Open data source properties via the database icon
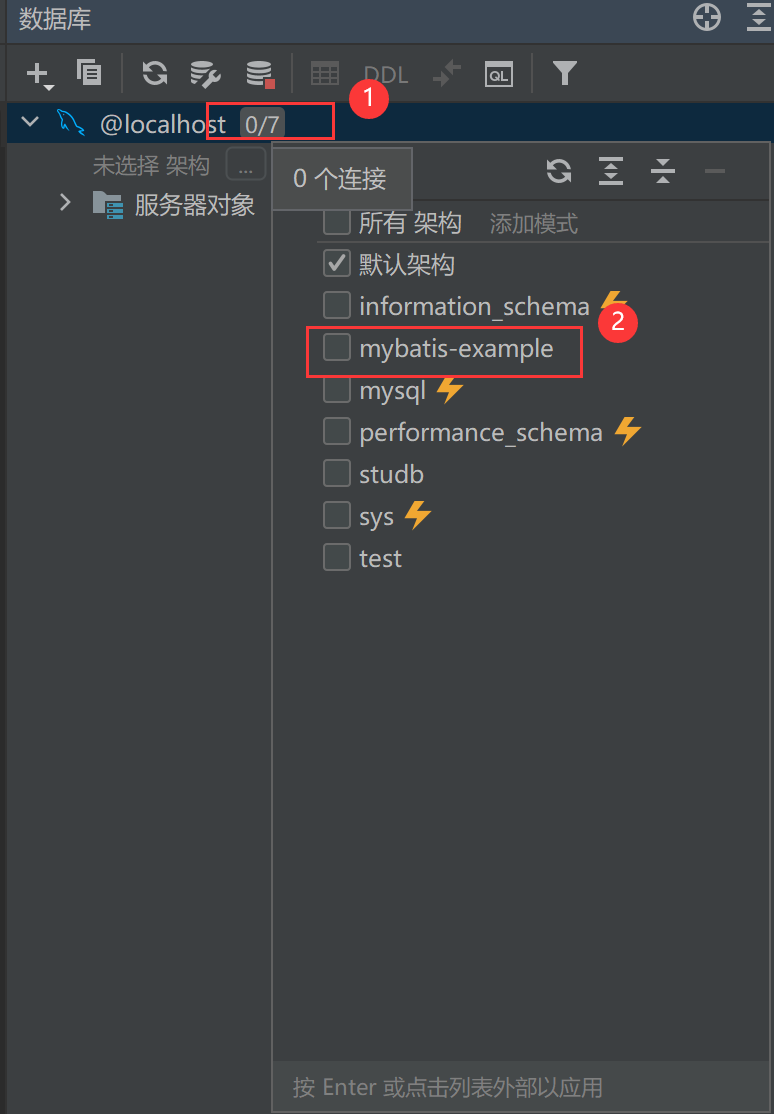 (x=259, y=73)
